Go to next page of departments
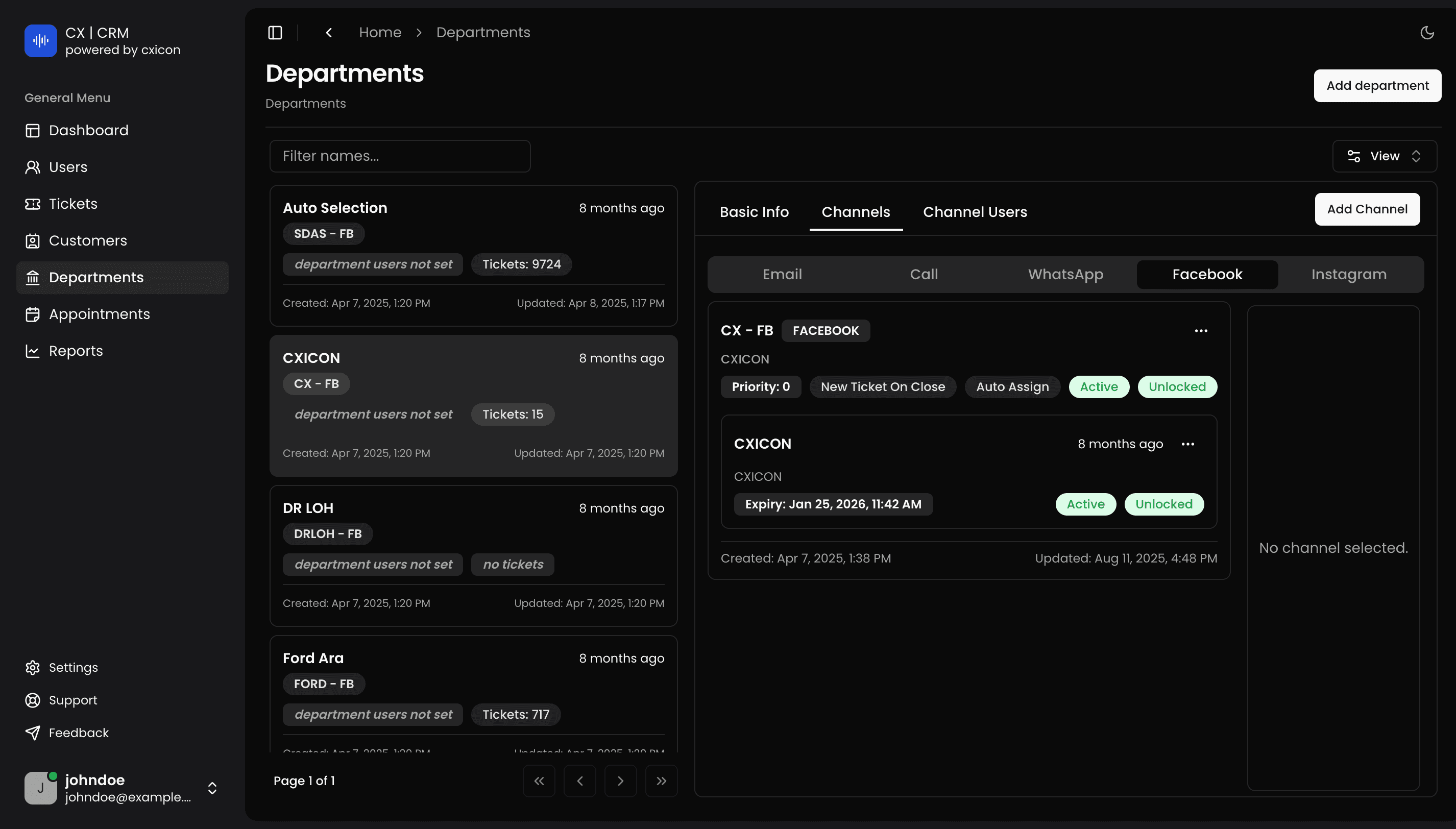1456x829 pixels. point(621,781)
